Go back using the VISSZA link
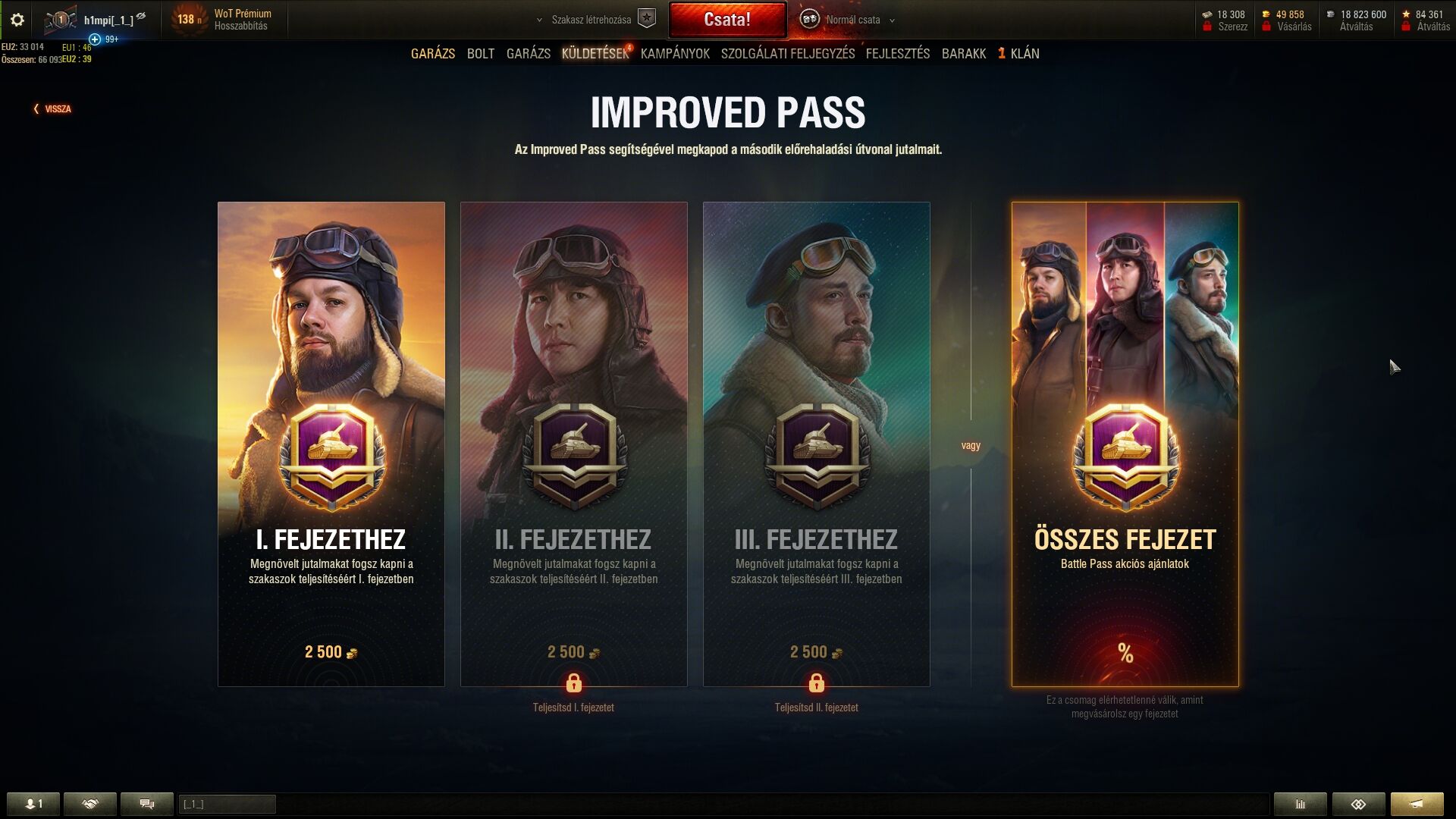 point(52,109)
